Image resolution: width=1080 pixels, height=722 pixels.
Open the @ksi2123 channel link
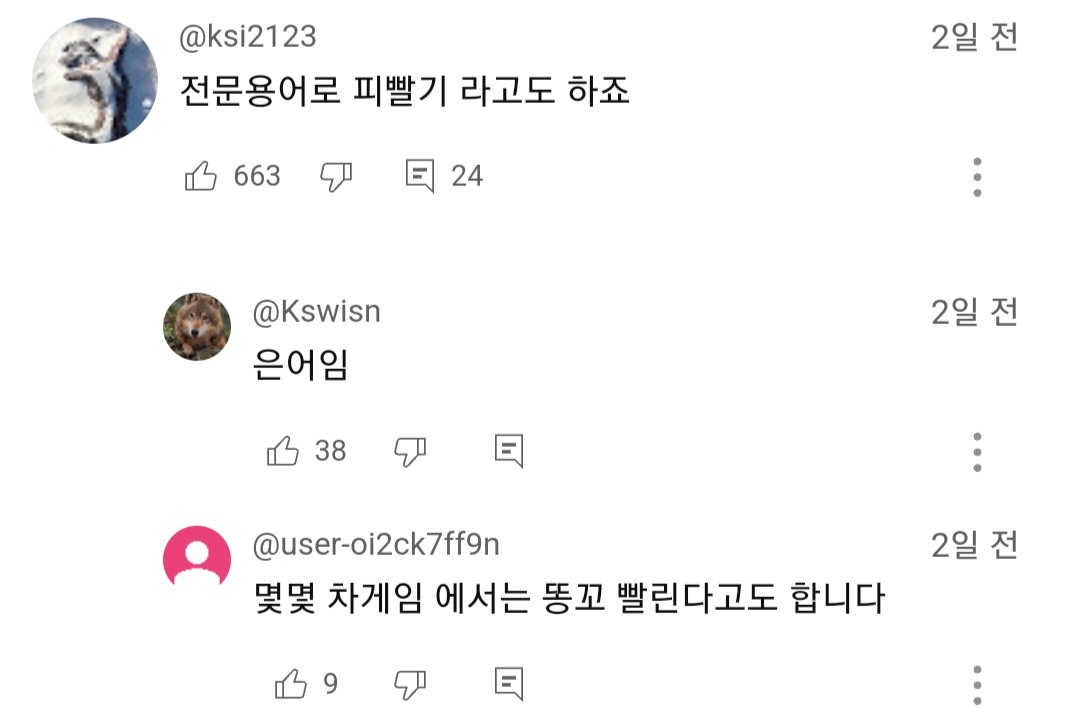pos(248,37)
